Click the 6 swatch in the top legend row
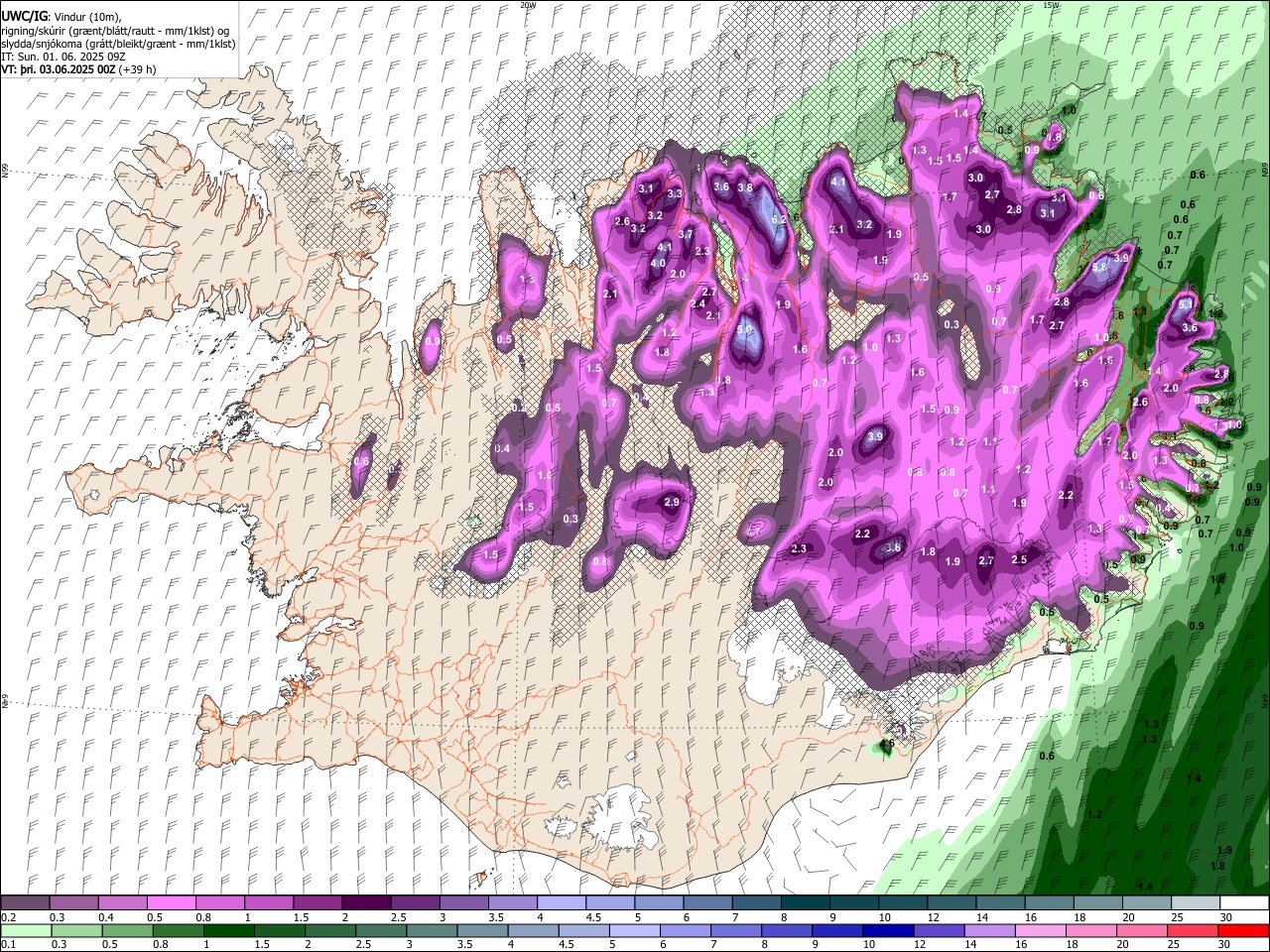Image resolution: width=1270 pixels, height=952 pixels. coord(706,903)
